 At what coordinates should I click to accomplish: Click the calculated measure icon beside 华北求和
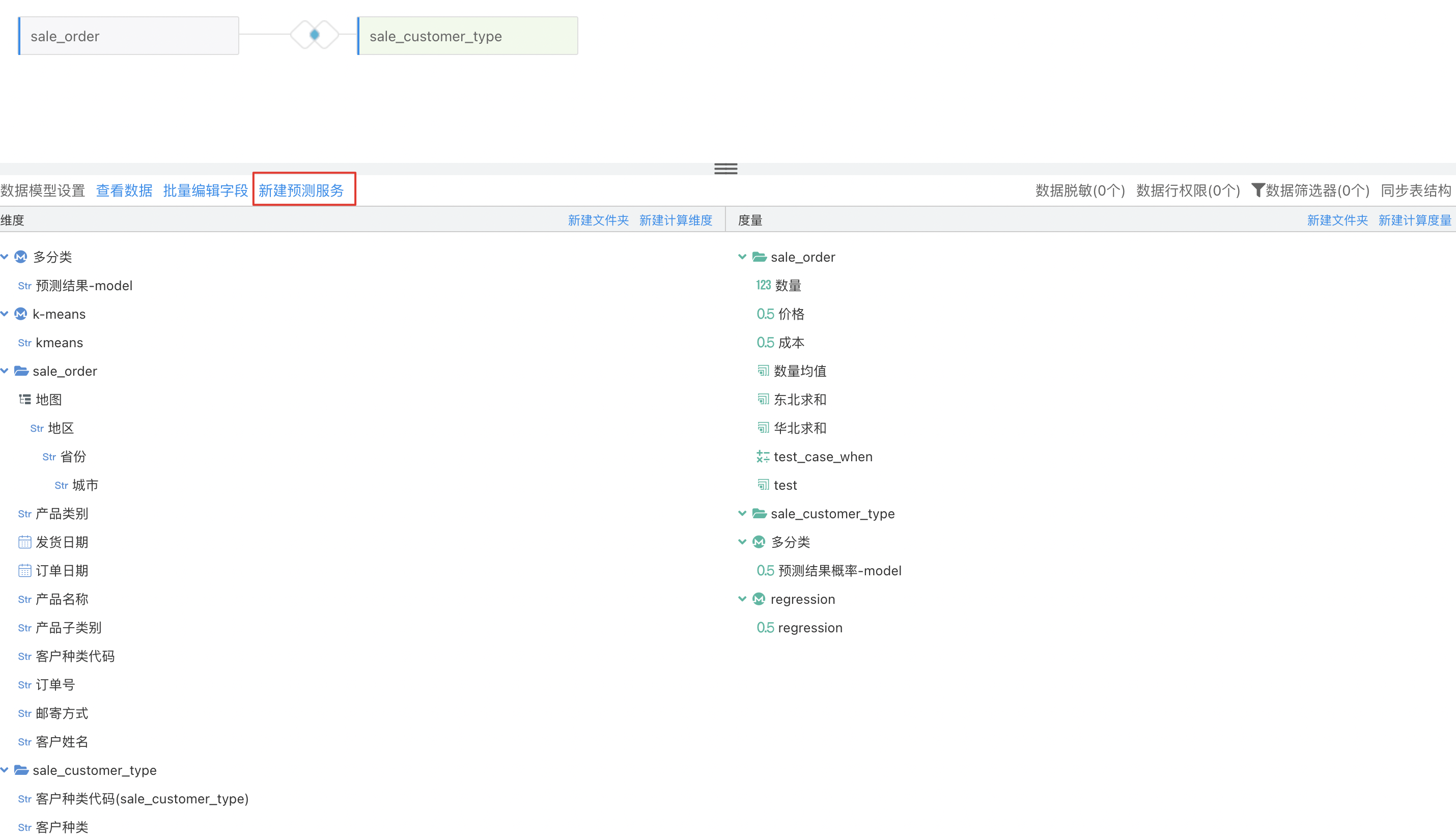763,428
